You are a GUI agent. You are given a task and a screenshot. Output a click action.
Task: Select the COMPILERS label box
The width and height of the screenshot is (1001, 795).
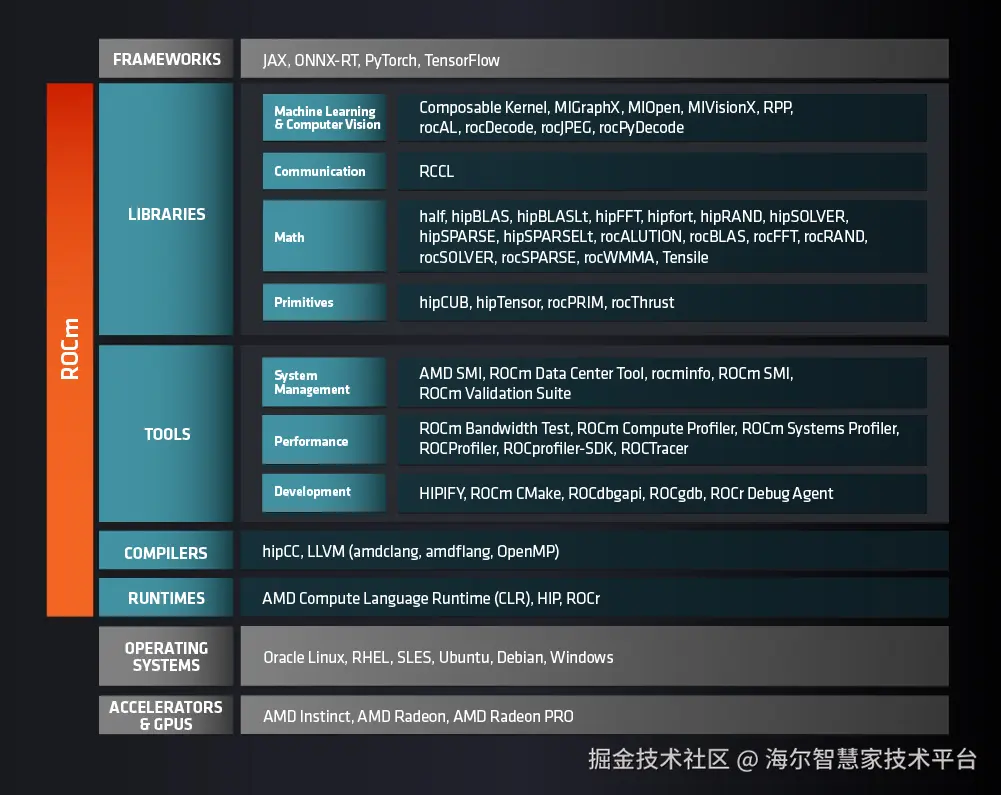pos(166,550)
